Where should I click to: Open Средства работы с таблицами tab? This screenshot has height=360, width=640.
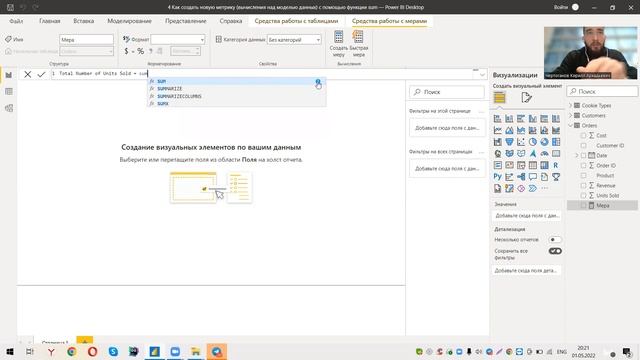296,21
